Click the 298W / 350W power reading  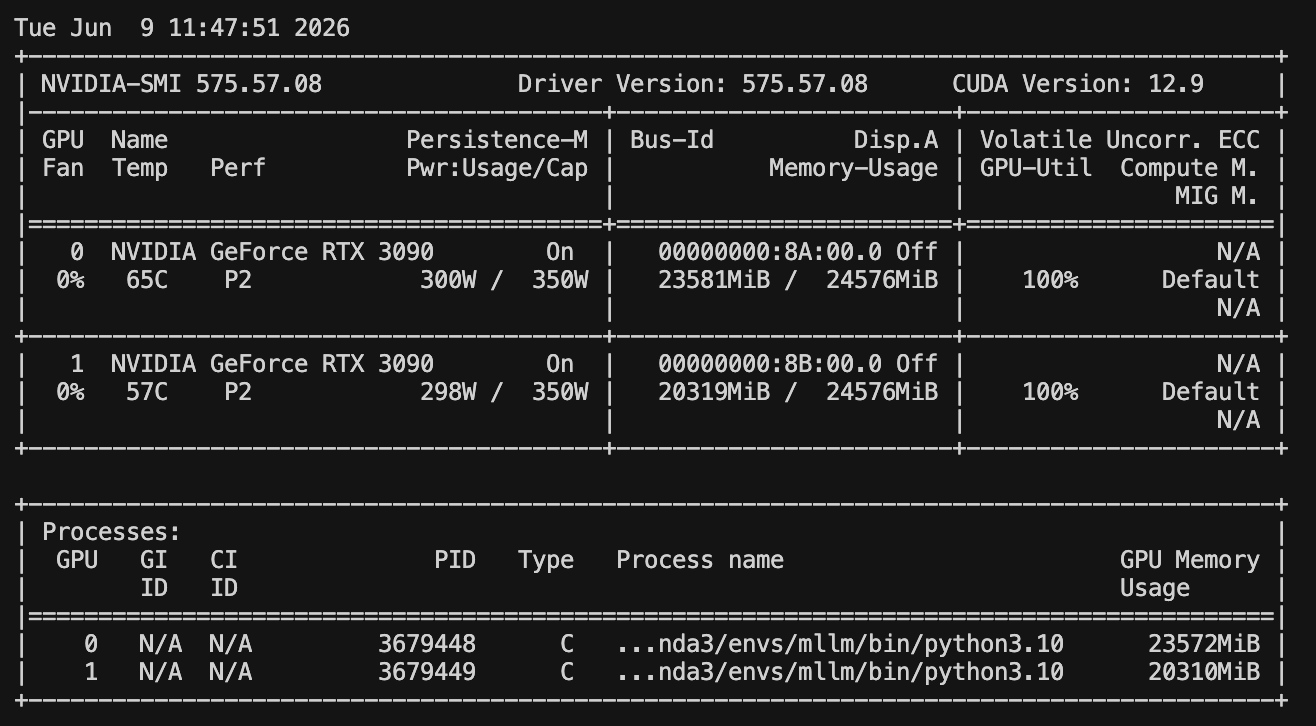click(x=504, y=391)
